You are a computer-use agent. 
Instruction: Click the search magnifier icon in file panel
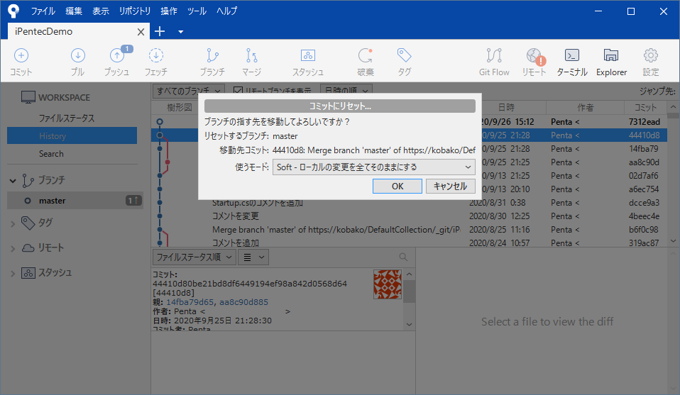click(403, 257)
